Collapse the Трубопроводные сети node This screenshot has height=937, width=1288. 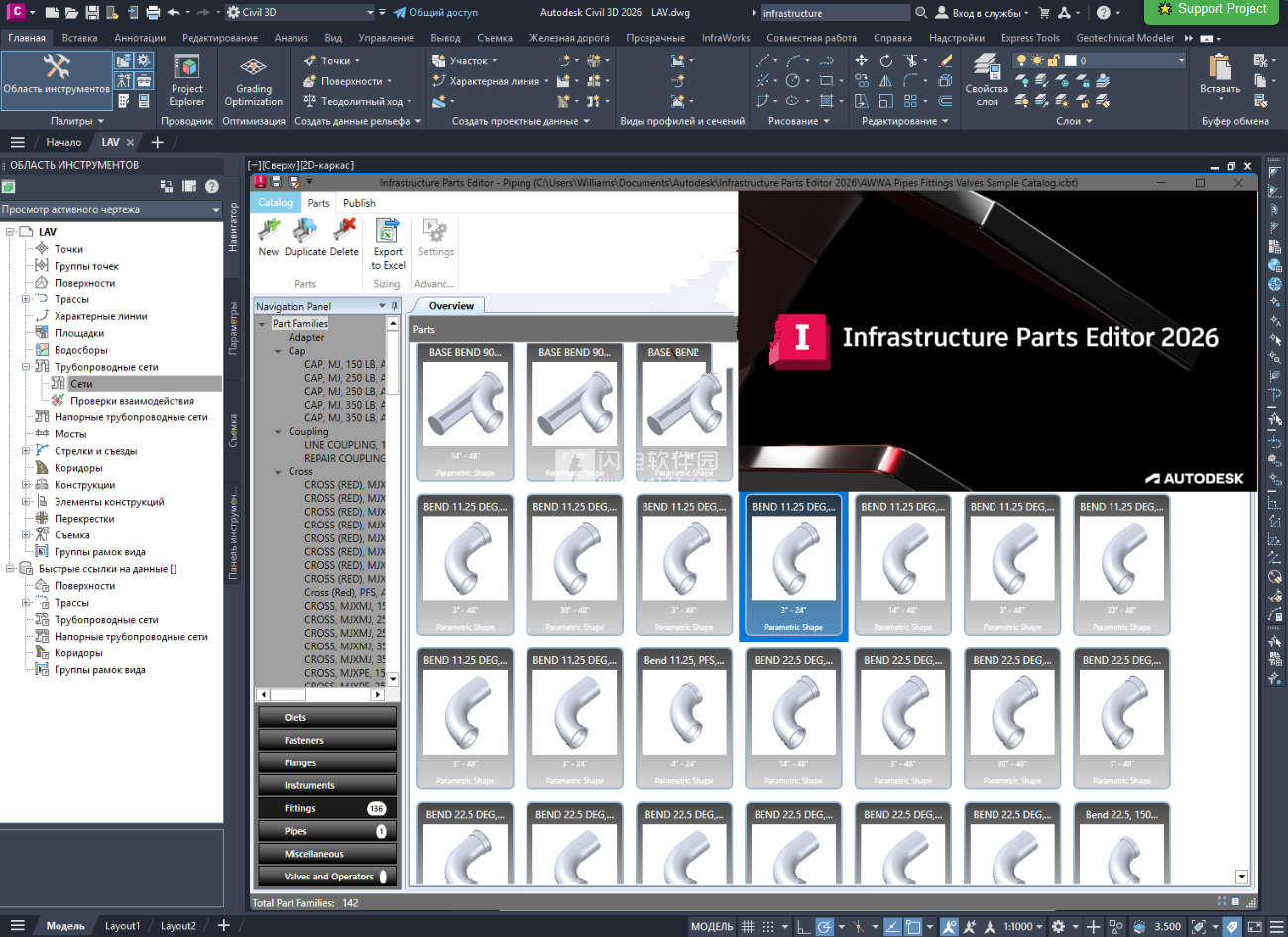pos(26,367)
